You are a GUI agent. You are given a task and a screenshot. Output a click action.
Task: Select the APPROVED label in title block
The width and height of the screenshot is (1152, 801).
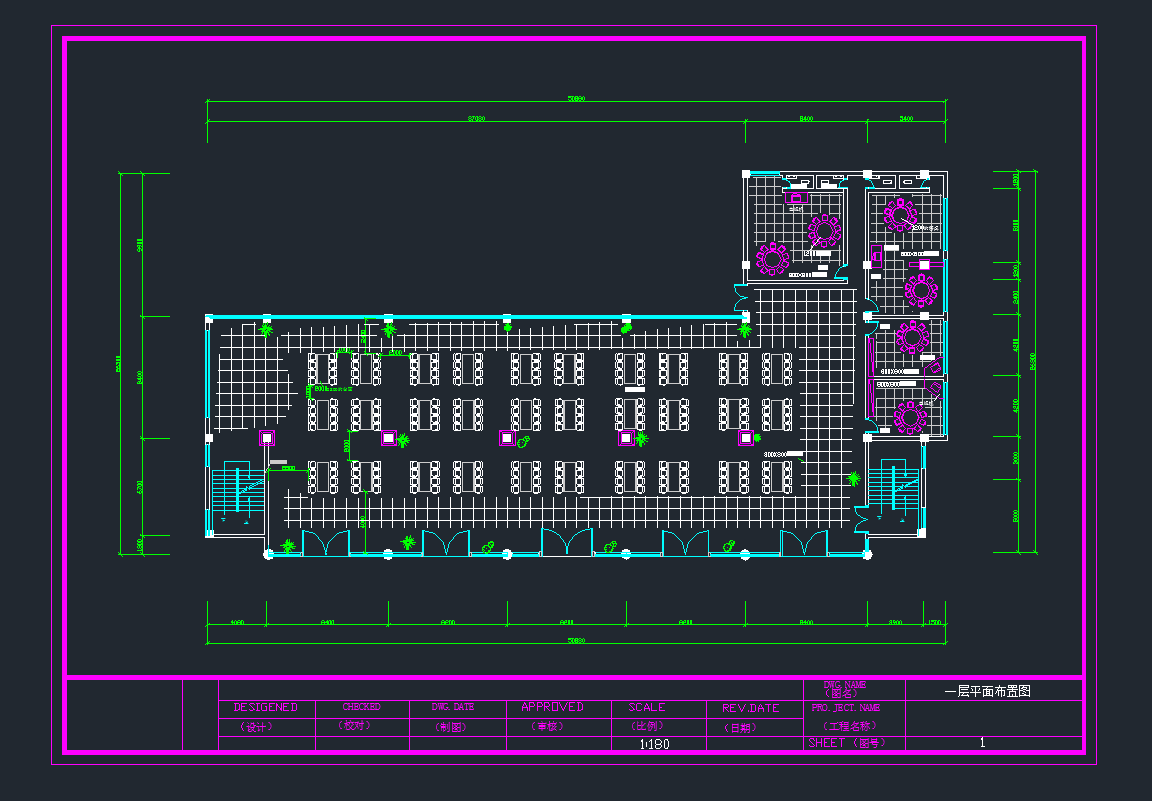point(552,707)
